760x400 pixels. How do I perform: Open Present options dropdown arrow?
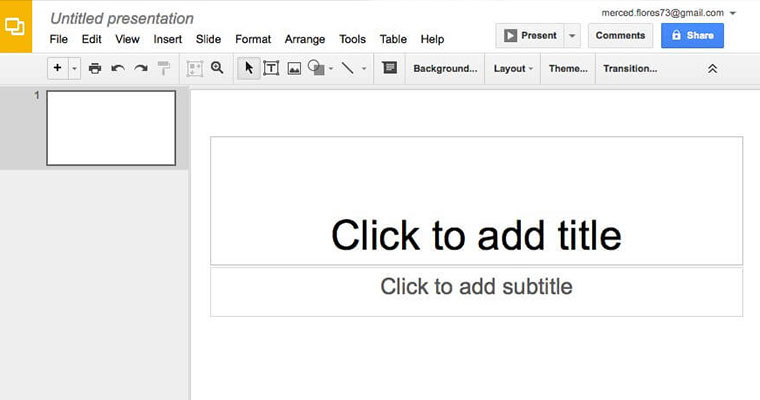click(572, 35)
